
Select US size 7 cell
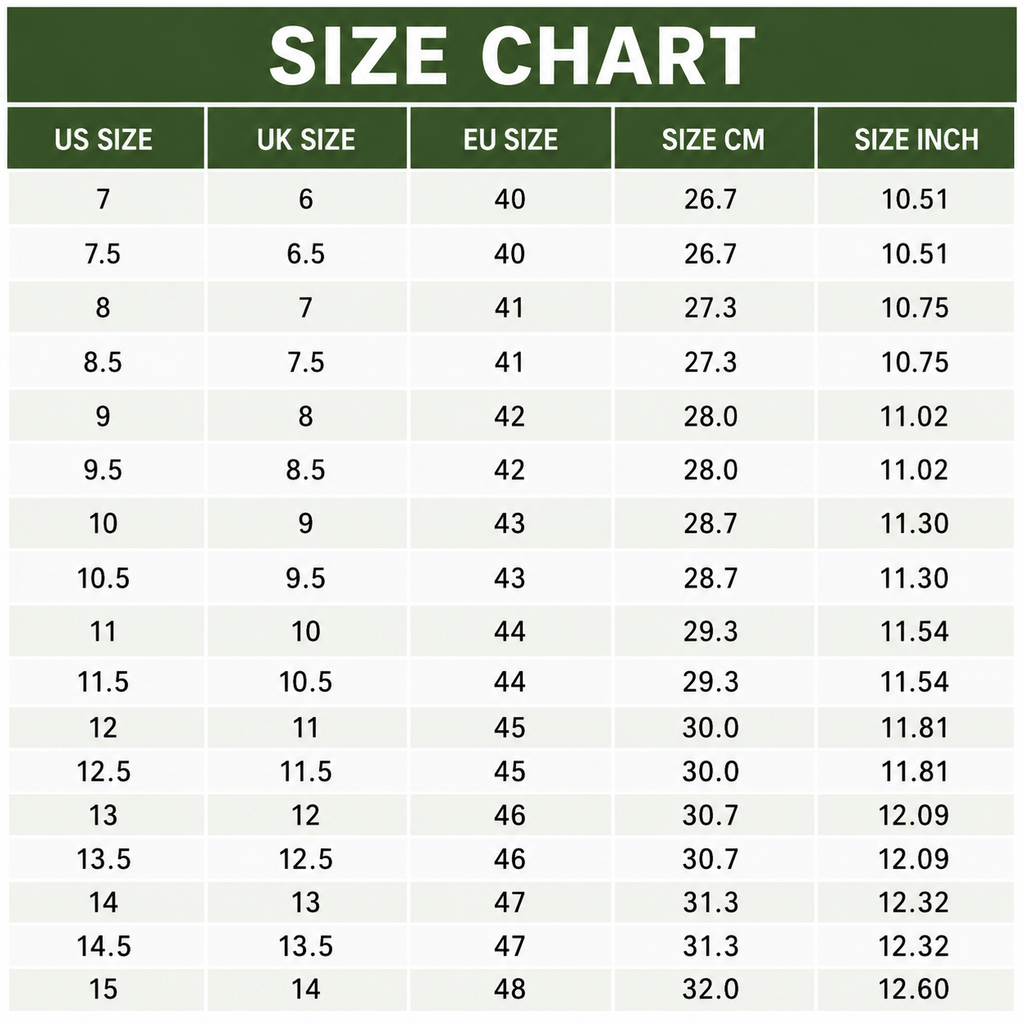[106, 199]
